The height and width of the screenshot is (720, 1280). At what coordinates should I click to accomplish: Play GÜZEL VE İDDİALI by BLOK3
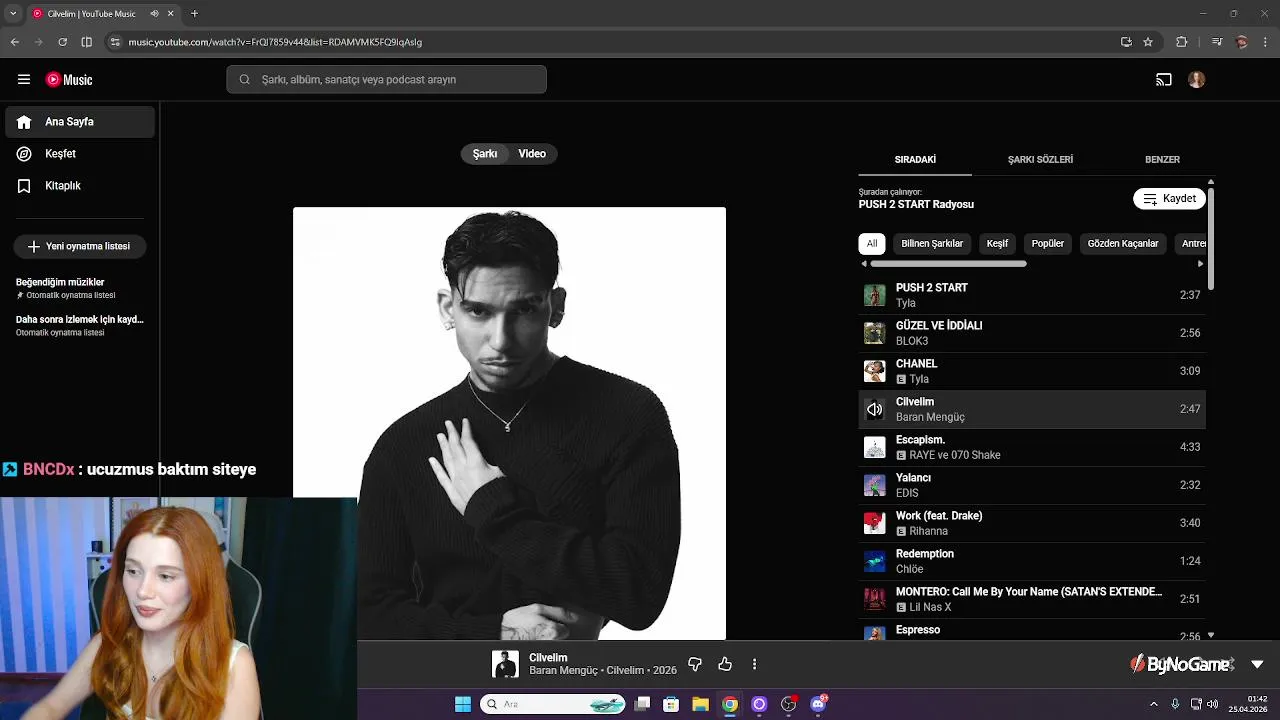point(1032,333)
